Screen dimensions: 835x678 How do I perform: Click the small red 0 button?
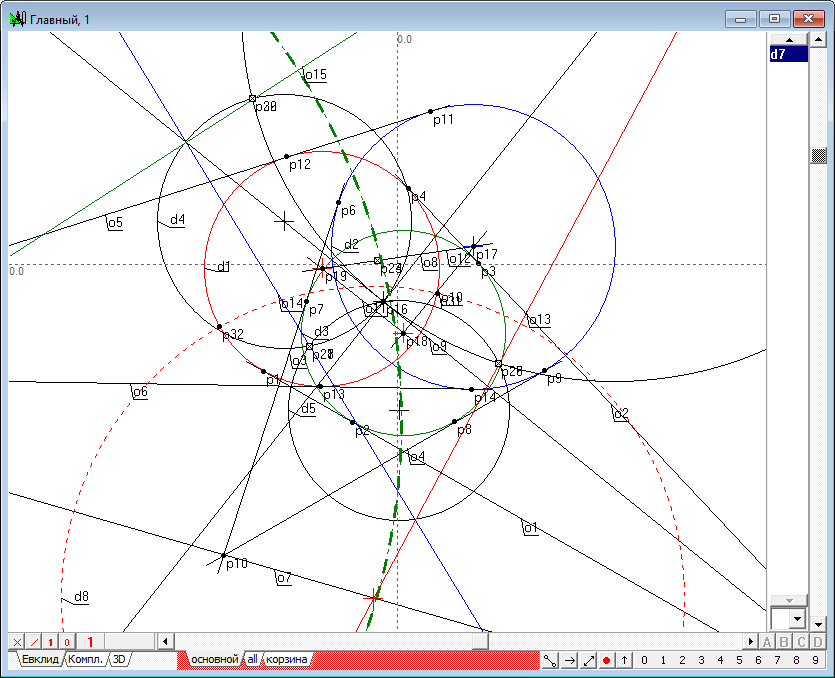[x=67, y=642]
